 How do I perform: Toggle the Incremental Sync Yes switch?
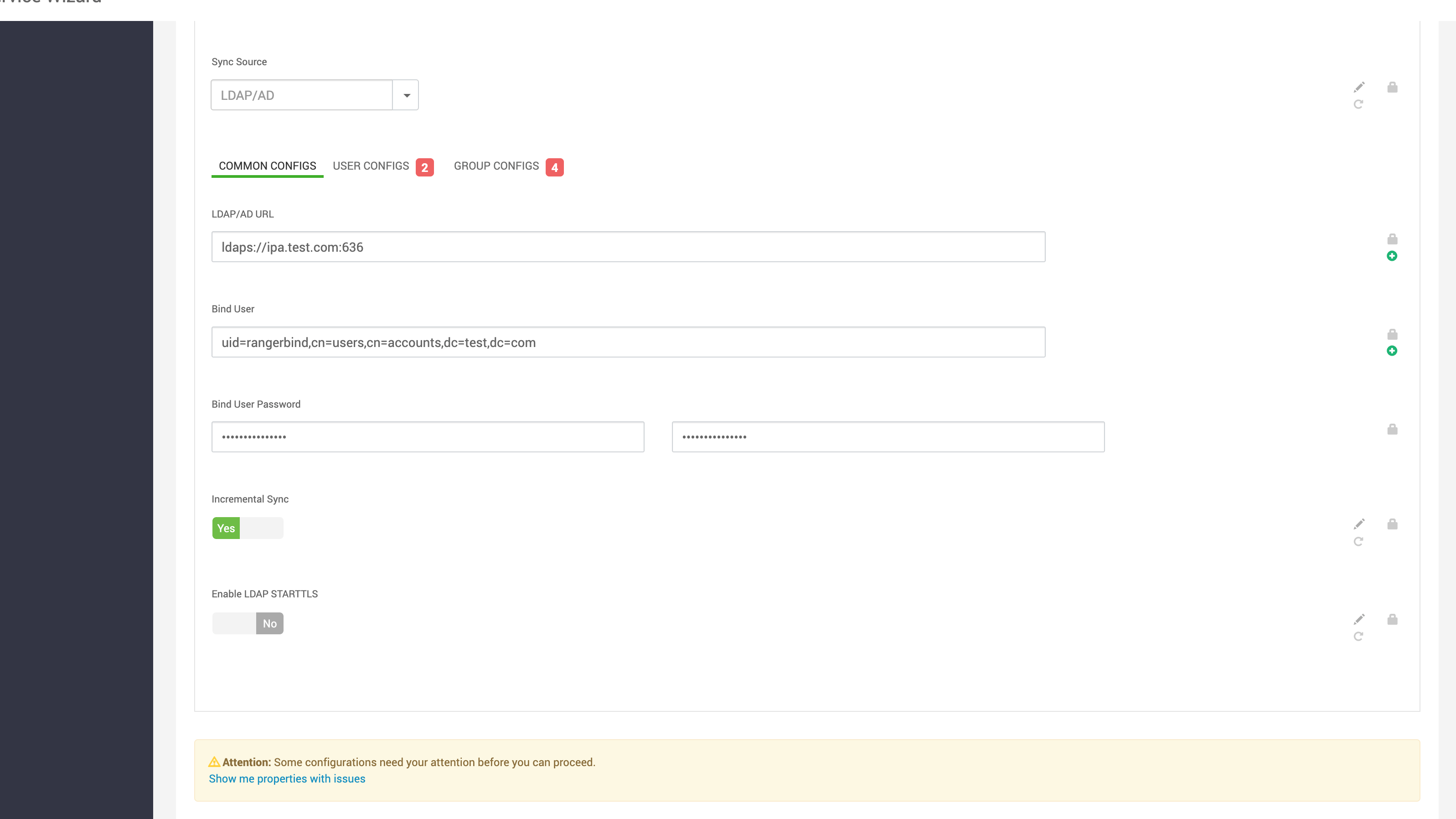pos(248,528)
